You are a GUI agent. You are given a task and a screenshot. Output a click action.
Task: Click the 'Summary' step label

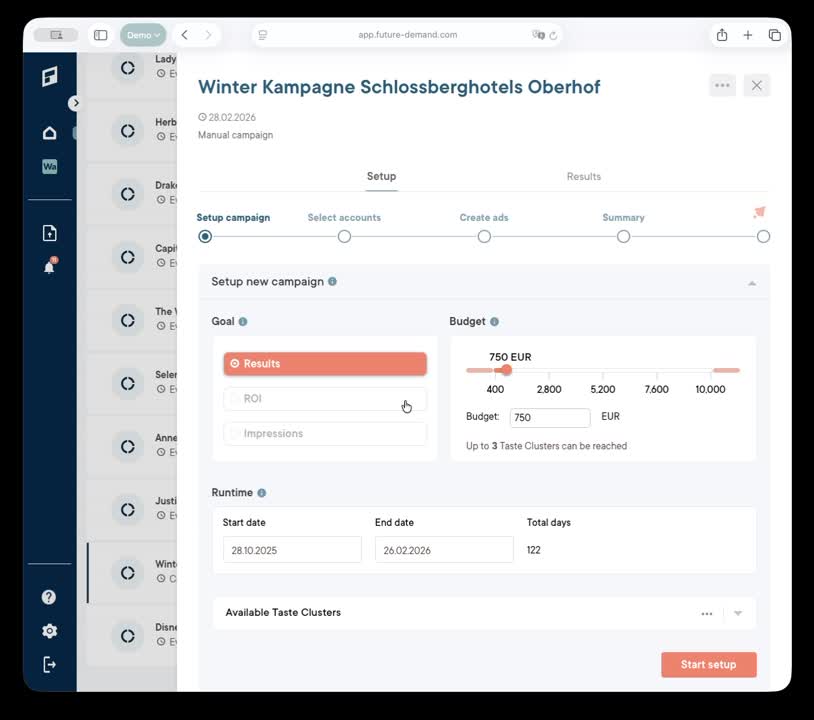623,218
